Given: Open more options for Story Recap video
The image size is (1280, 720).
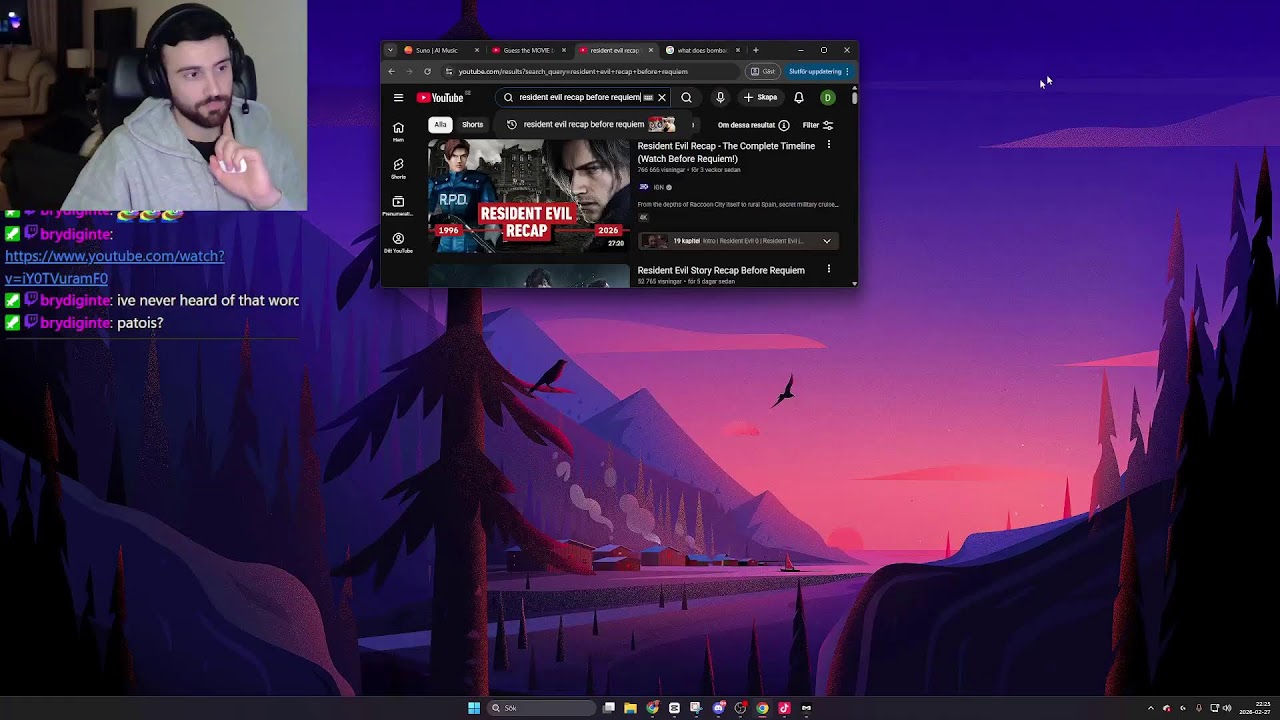Looking at the screenshot, I should click(x=828, y=270).
